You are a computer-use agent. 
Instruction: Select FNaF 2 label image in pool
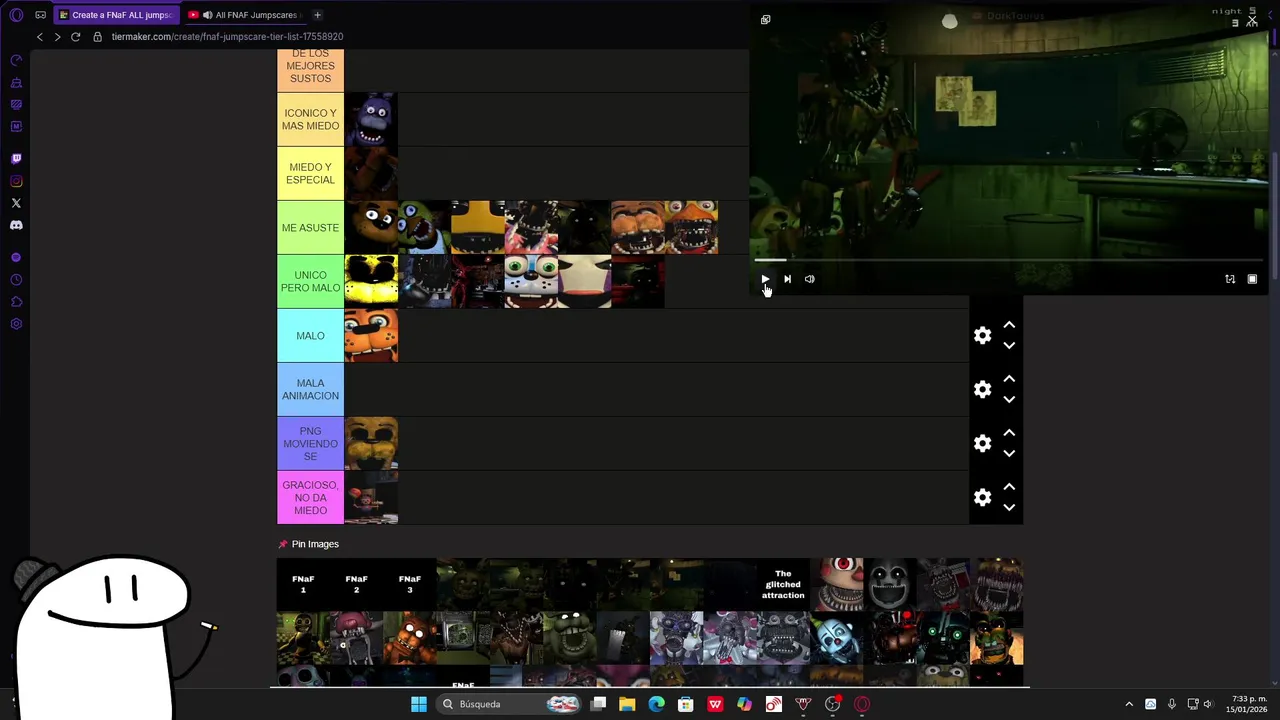tap(356, 584)
